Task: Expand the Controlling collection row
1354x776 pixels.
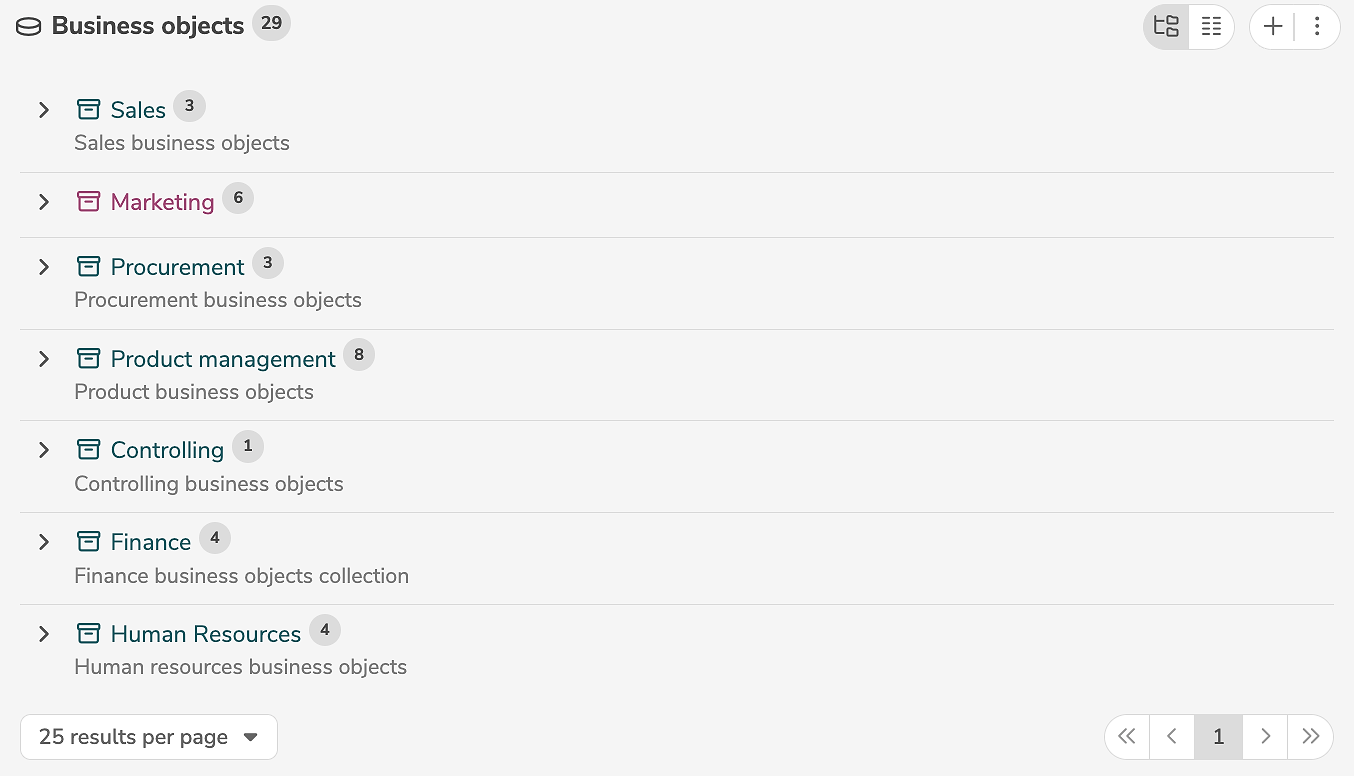Action: [44, 450]
